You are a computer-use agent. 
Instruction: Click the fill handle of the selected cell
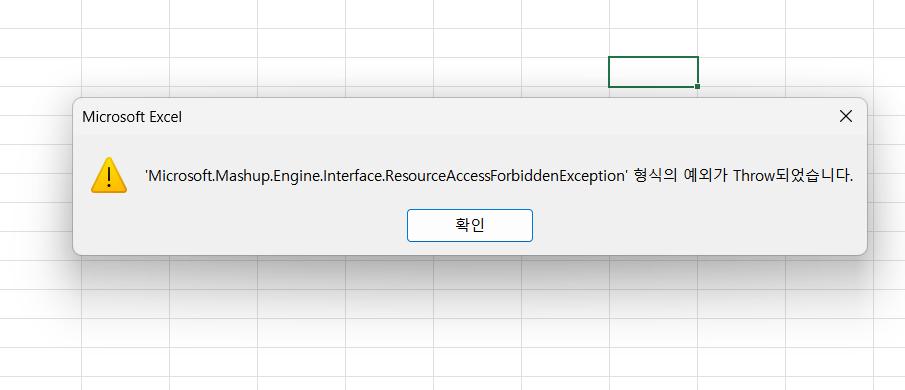[x=698, y=87]
